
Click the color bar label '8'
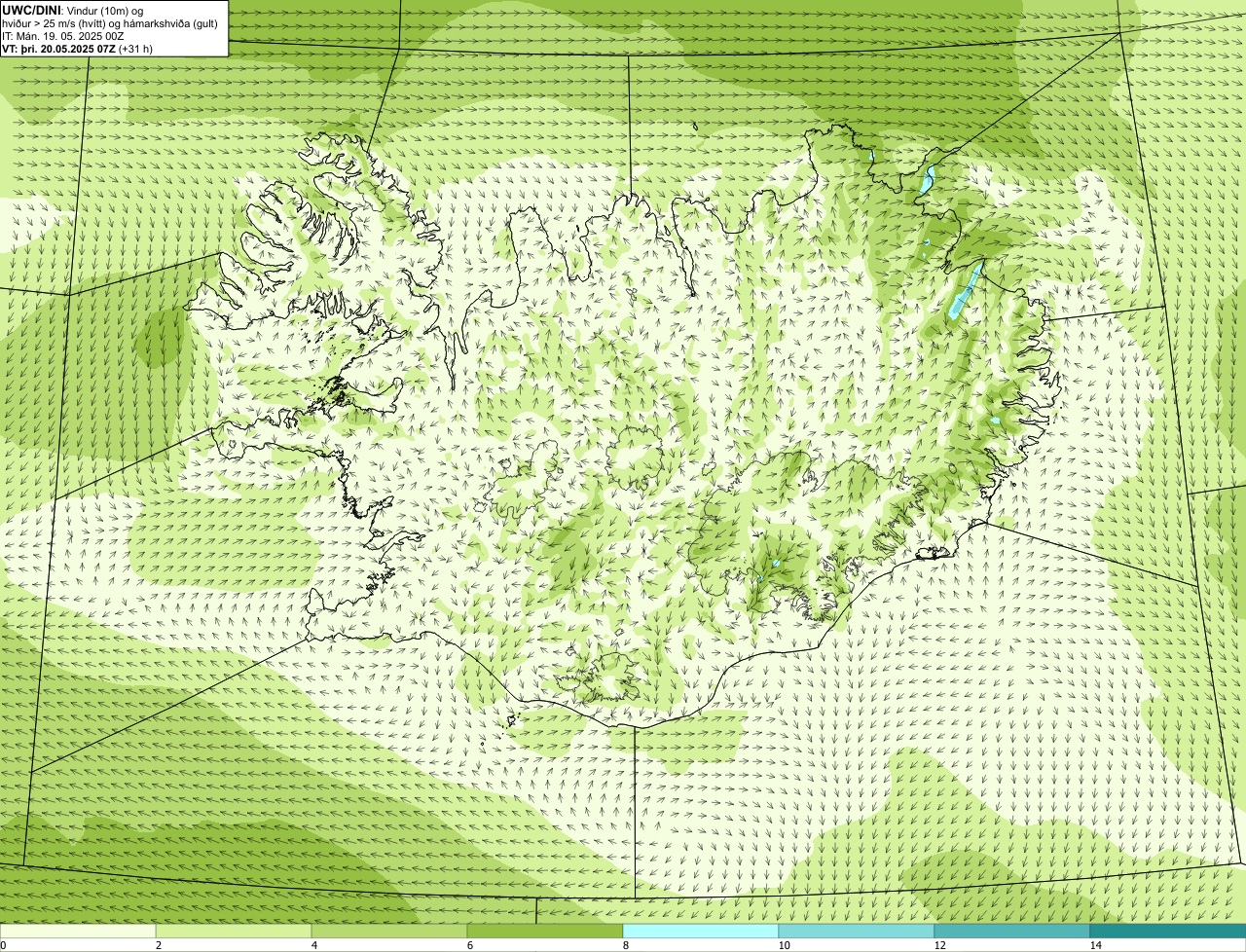pos(625,945)
